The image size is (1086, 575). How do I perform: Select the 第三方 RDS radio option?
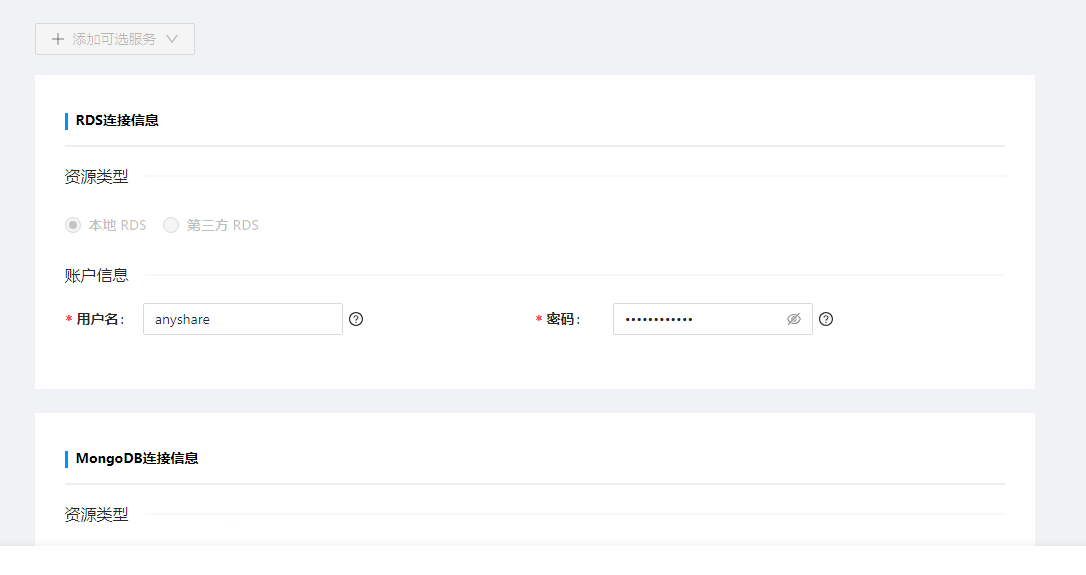pyautogui.click(x=170, y=225)
